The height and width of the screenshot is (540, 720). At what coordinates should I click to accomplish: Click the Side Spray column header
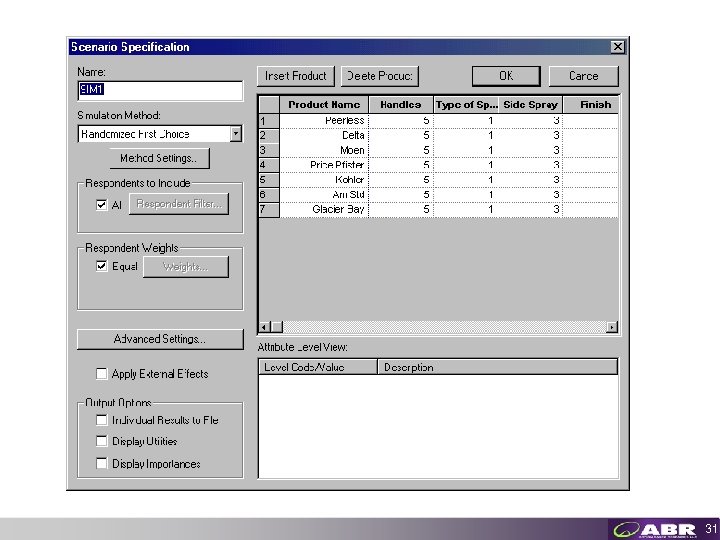(530, 105)
